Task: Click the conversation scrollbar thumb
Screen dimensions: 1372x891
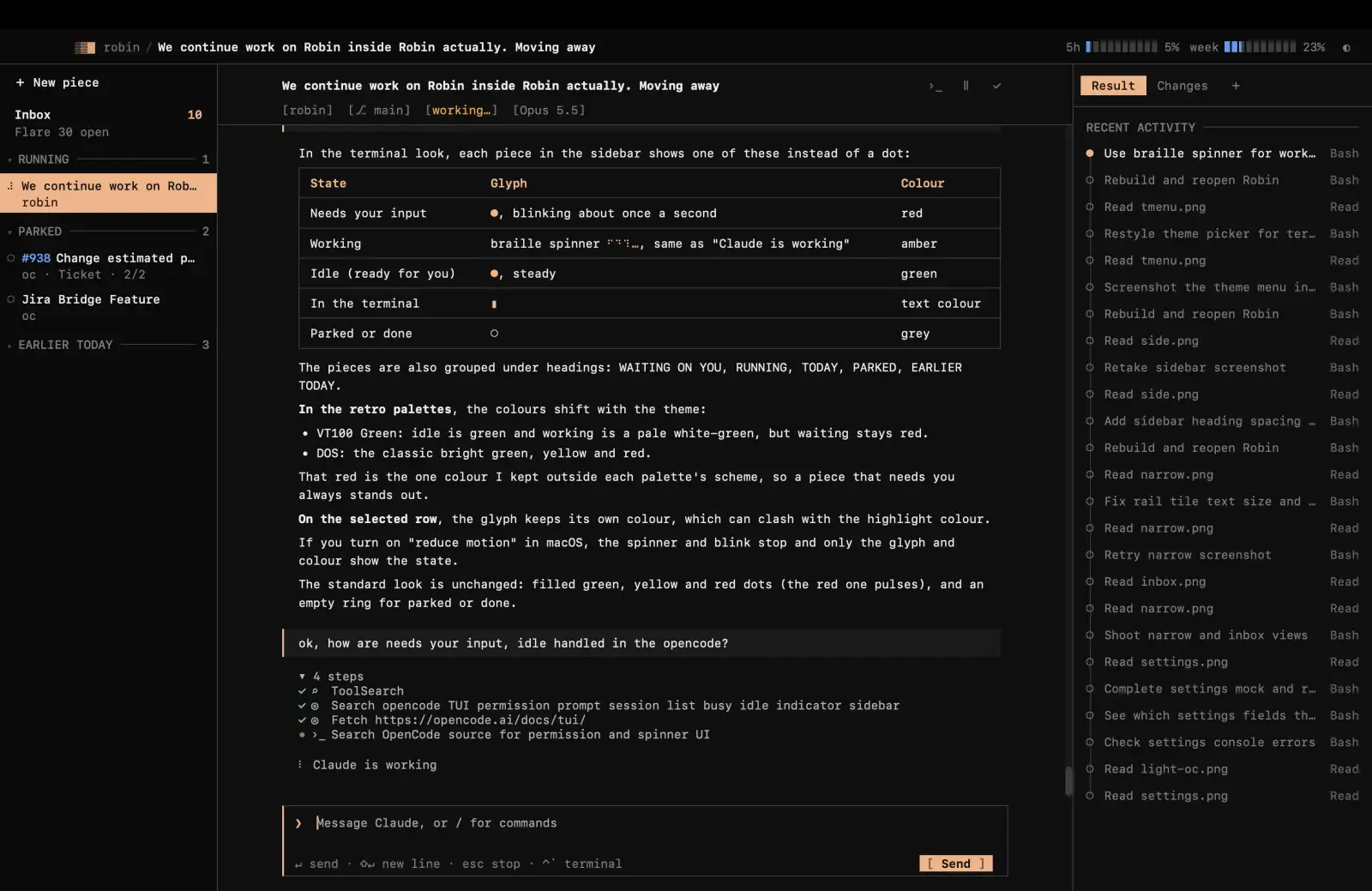Action: tap(1068, 781)
